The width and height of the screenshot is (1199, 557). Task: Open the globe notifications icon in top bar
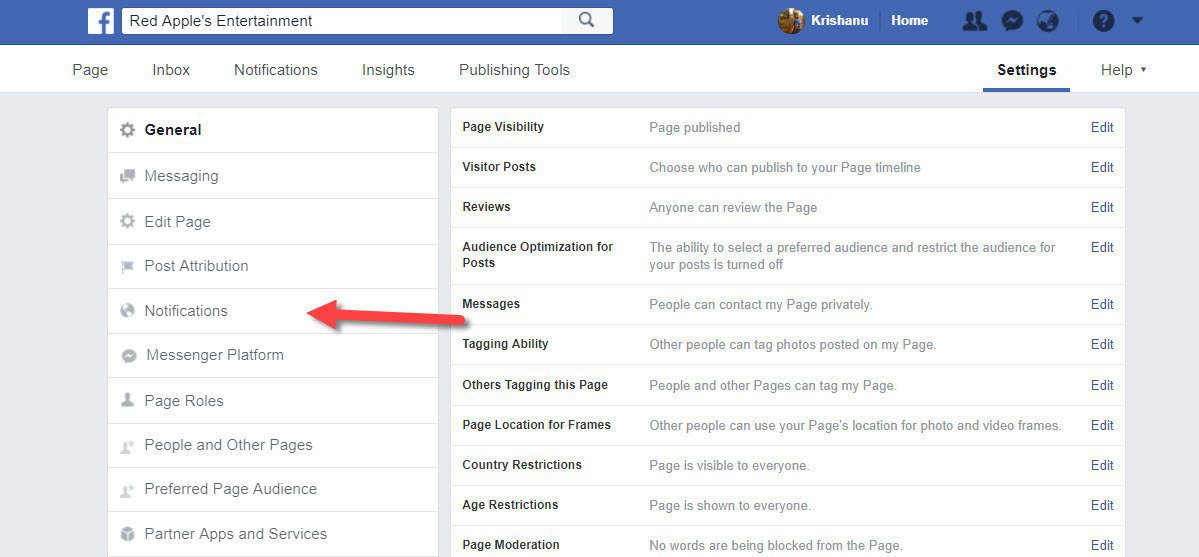[1048, 21]
